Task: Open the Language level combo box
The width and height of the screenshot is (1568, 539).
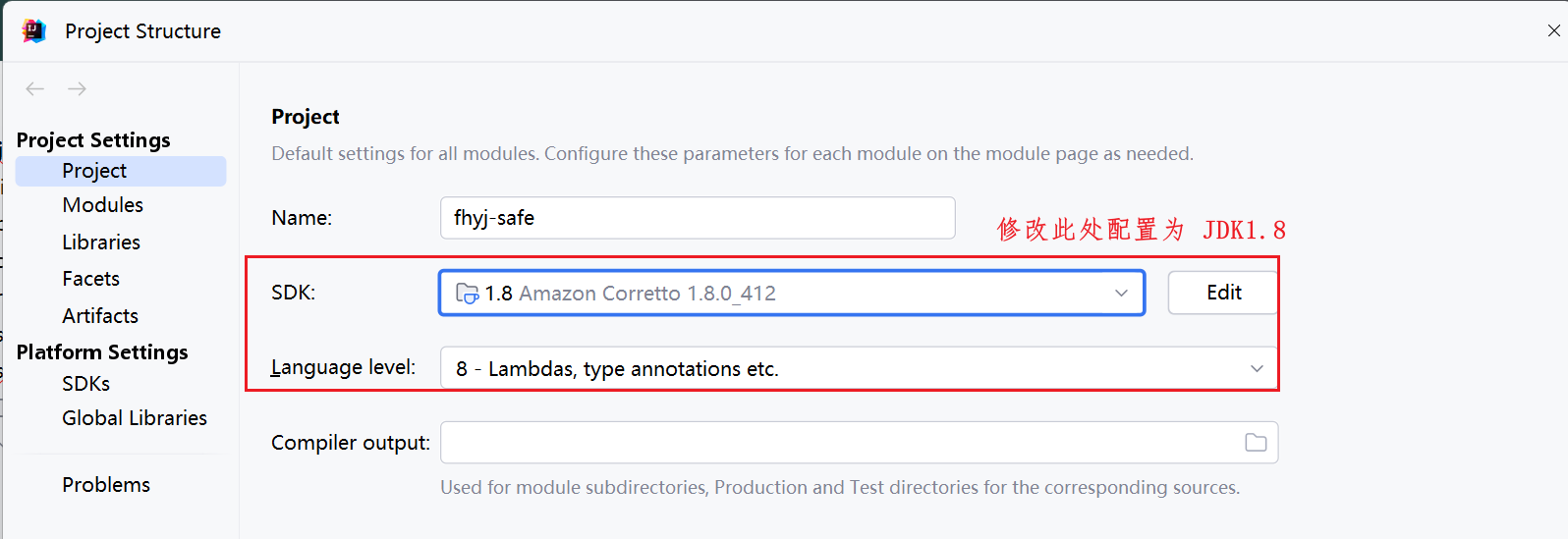Action: pos(845,369)
